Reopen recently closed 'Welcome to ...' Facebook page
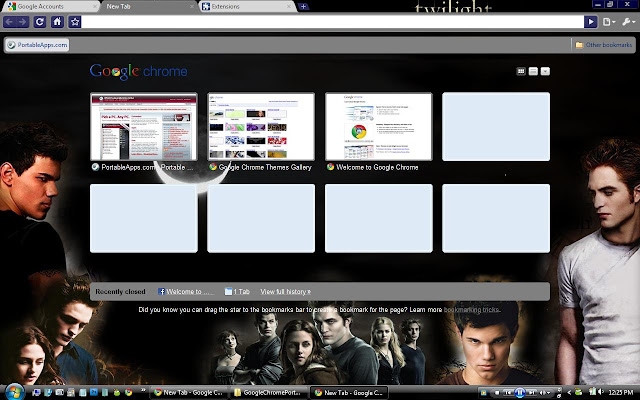 tap(186, 291)
